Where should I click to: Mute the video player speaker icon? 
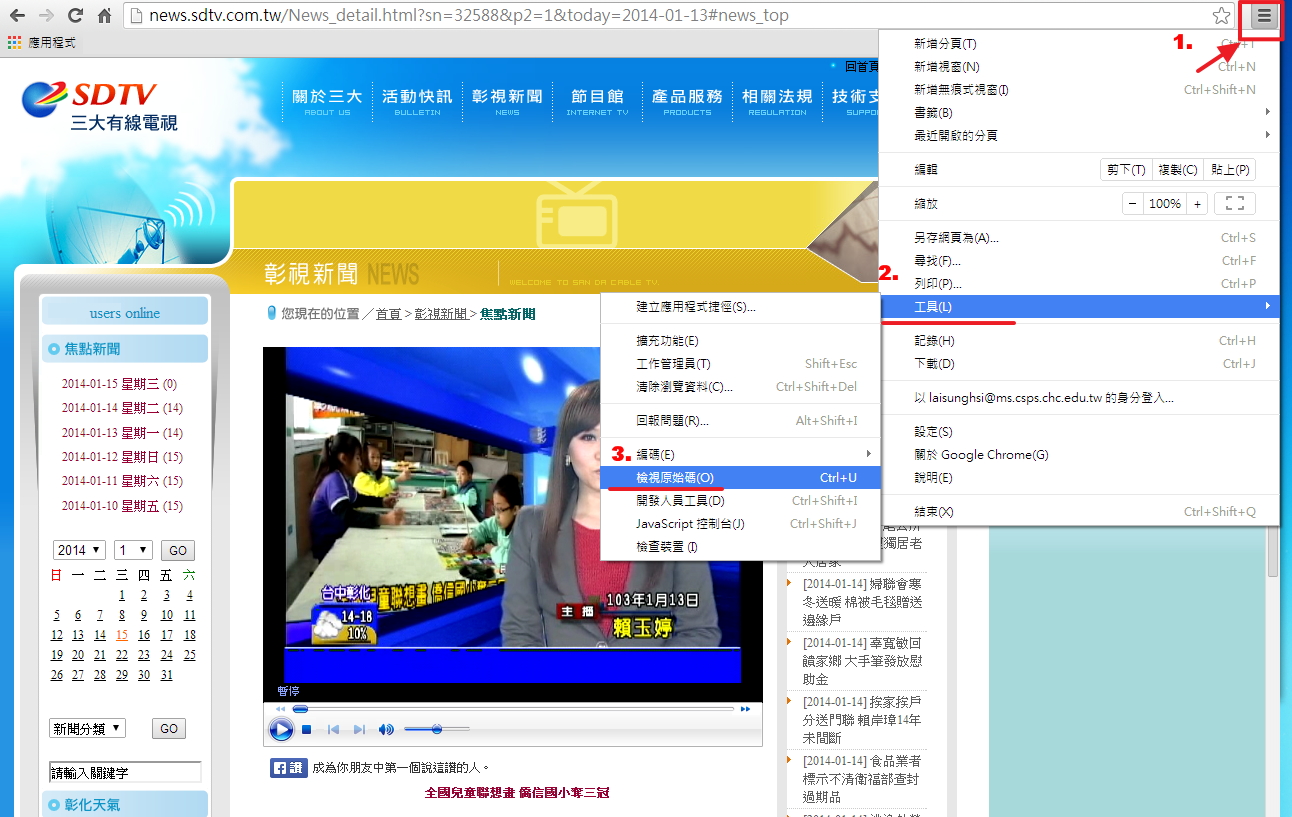point(386,730)
